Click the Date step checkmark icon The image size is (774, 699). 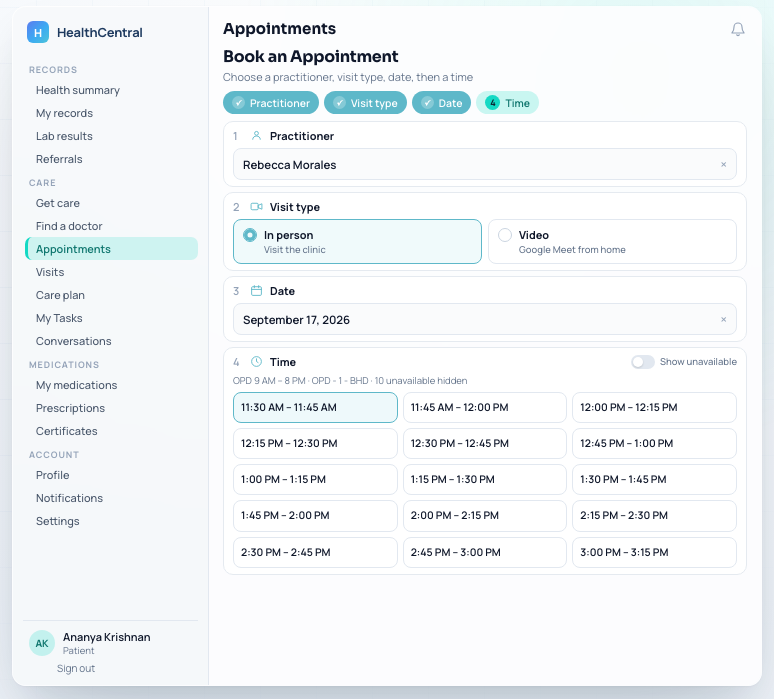(427, 103)
